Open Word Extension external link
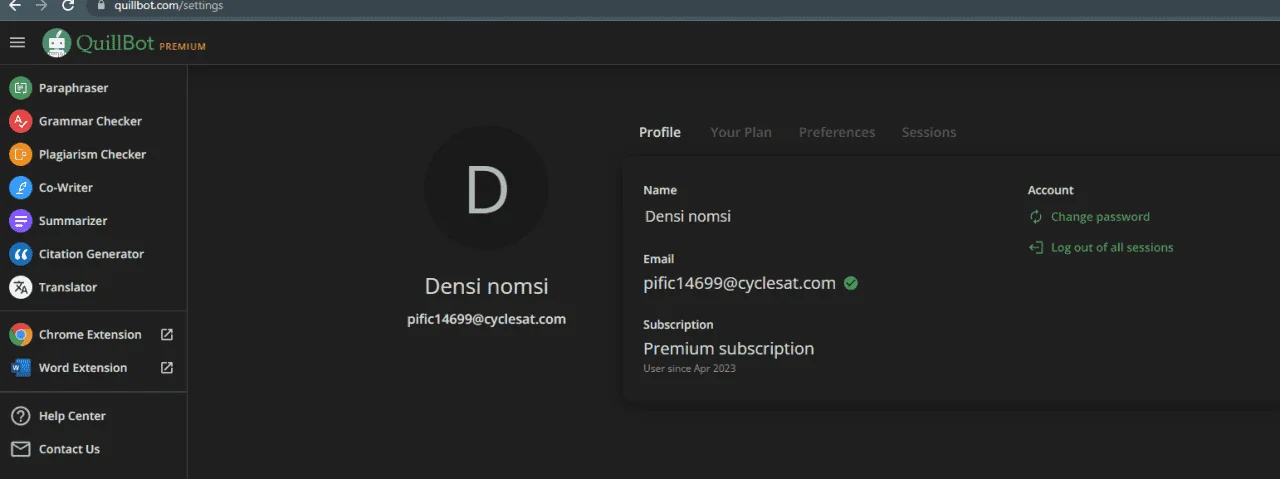This screenshot has height=479, width=1280. [167, 368]
